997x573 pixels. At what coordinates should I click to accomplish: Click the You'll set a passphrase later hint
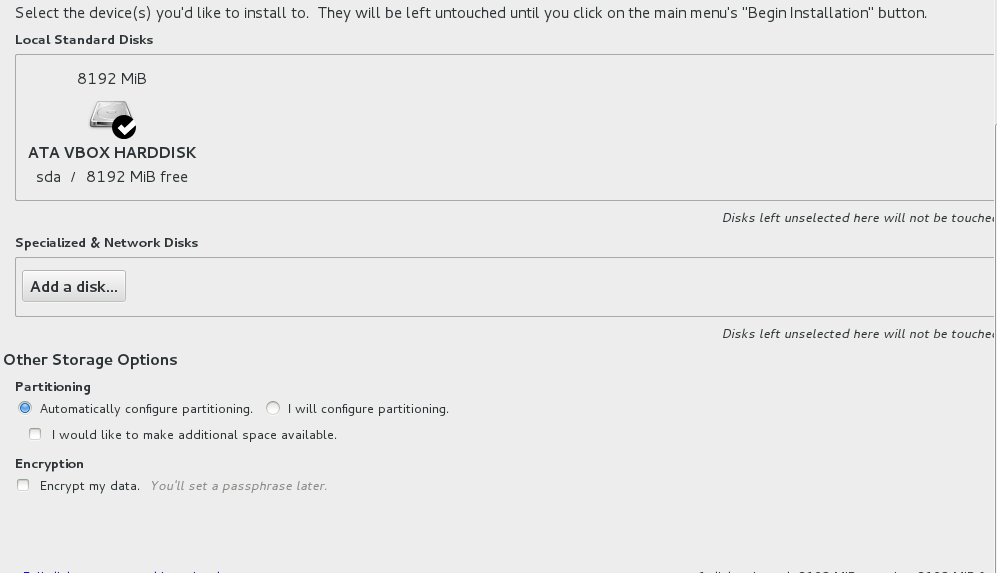pyautogui.click(x=238, y=486)
